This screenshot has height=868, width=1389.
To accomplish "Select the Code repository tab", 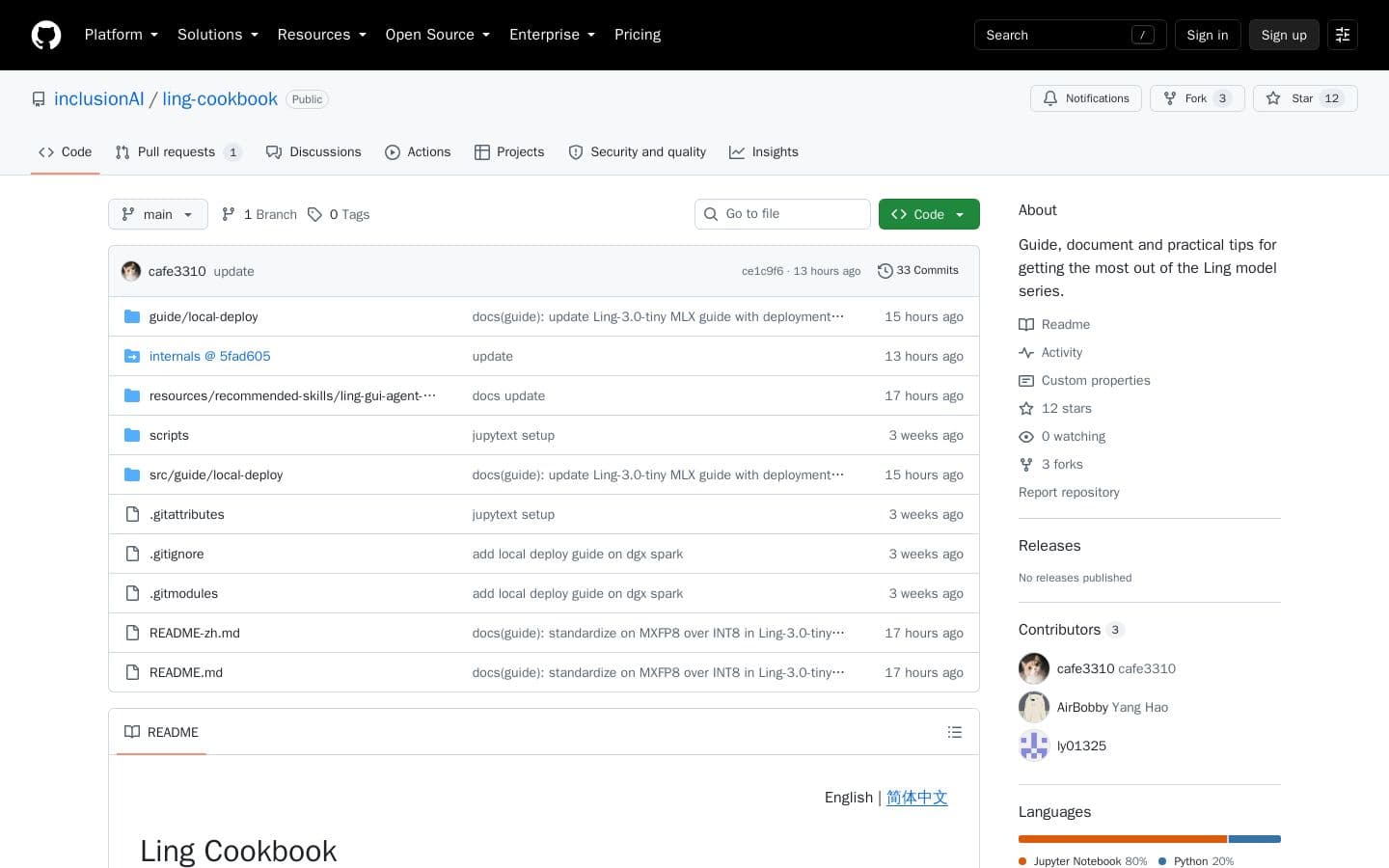I will click(x=66, y=151).
